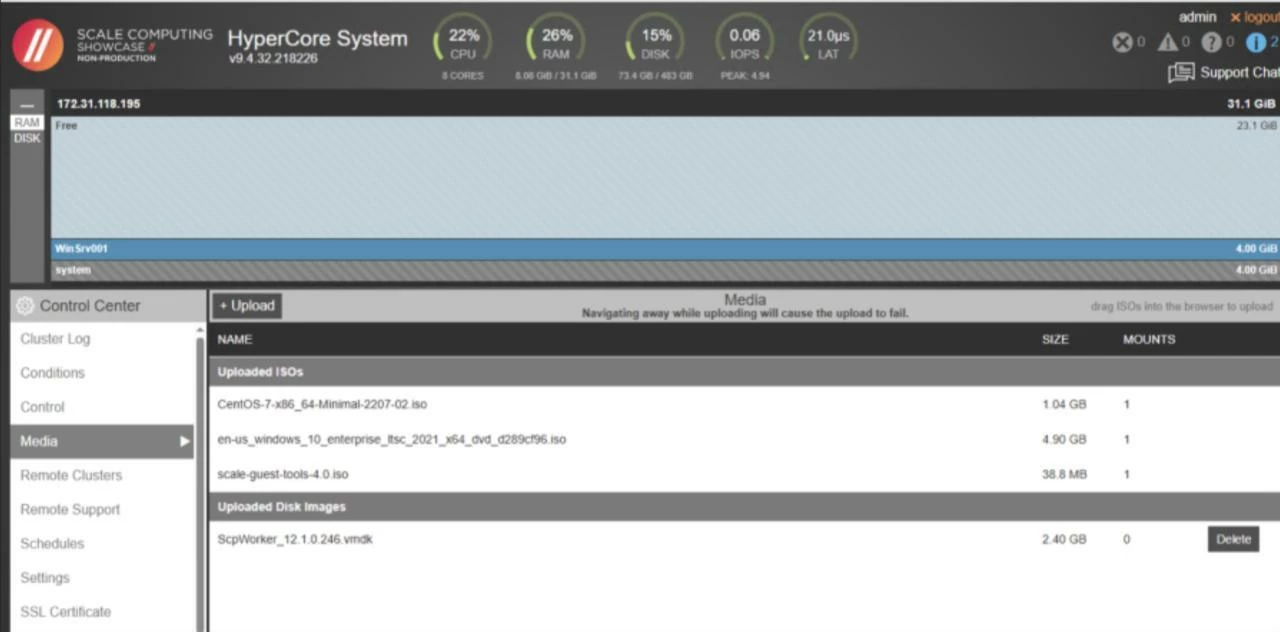Open the blue info notifications icon
The width and height of the screenshot is (1280, 632).
[x=1256, y=42]
